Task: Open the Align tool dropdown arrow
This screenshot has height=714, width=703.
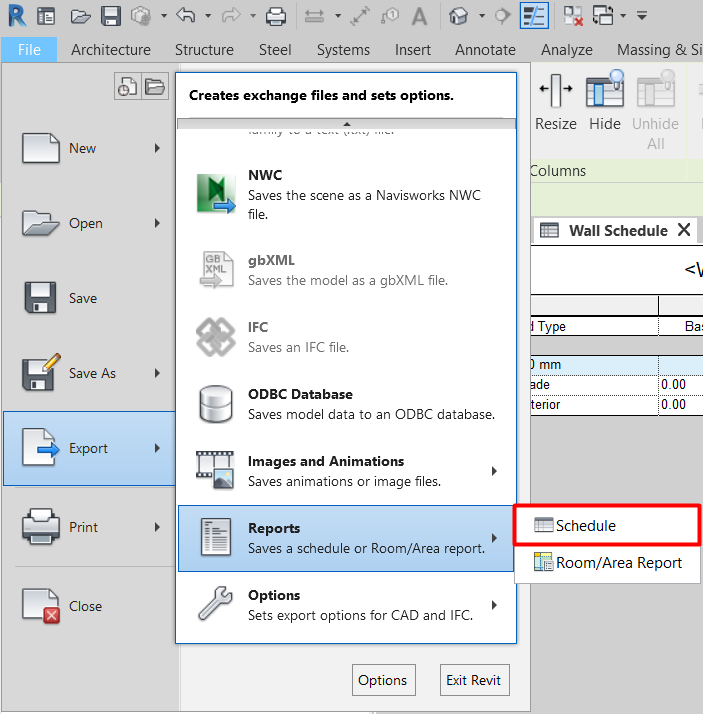Action: pos(338,16)
